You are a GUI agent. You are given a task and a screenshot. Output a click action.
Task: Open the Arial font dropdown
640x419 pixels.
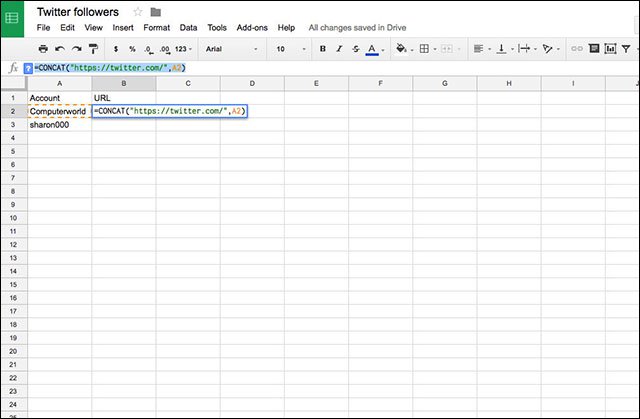(x=231, y=49)
